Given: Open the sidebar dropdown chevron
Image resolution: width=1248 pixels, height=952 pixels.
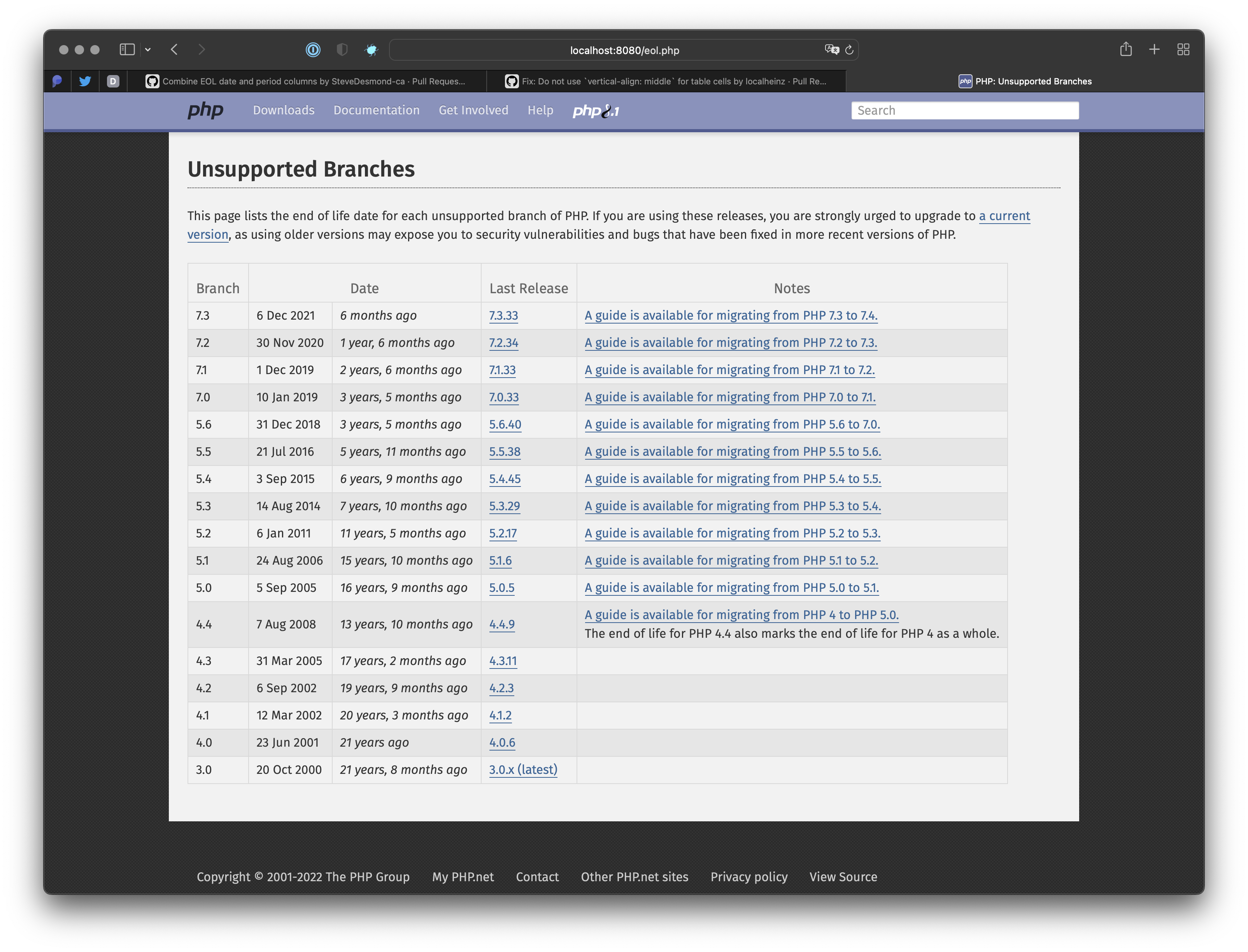Looking at the screenshot, I should (148, 50).
